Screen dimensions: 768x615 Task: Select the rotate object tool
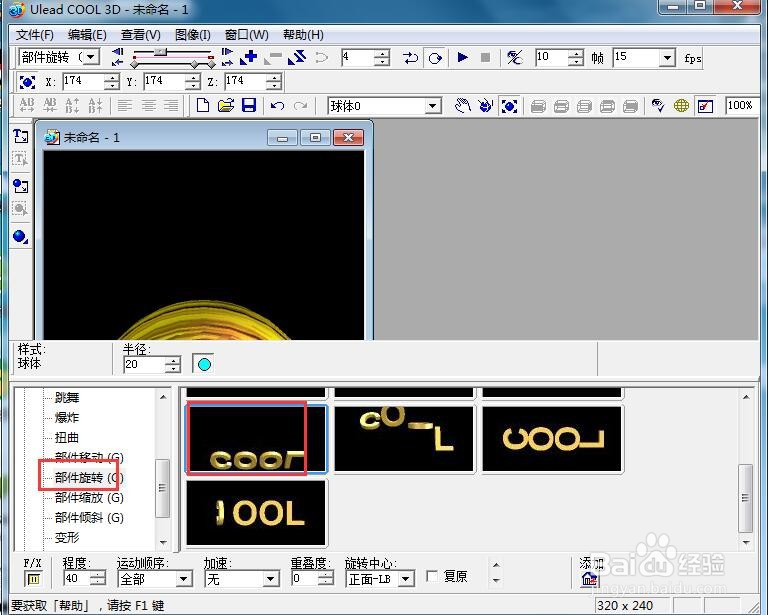(485, 105)
